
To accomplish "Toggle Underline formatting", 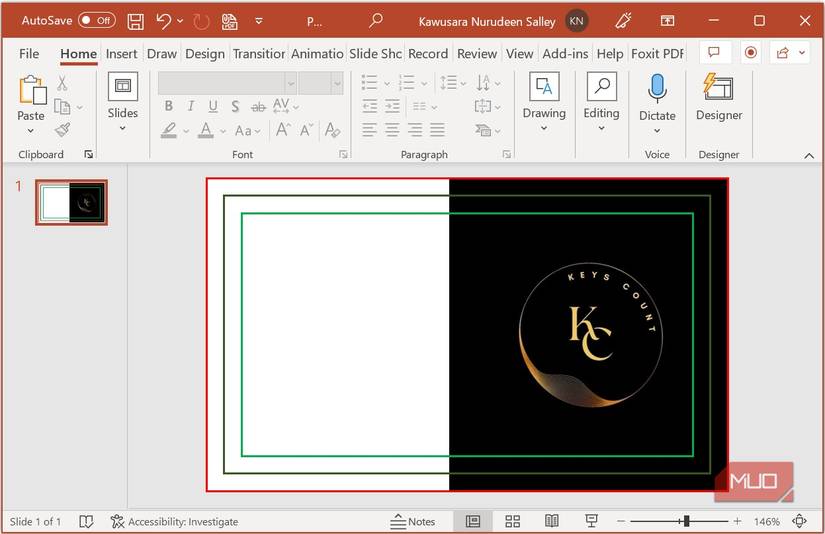I will coord(213,106).
